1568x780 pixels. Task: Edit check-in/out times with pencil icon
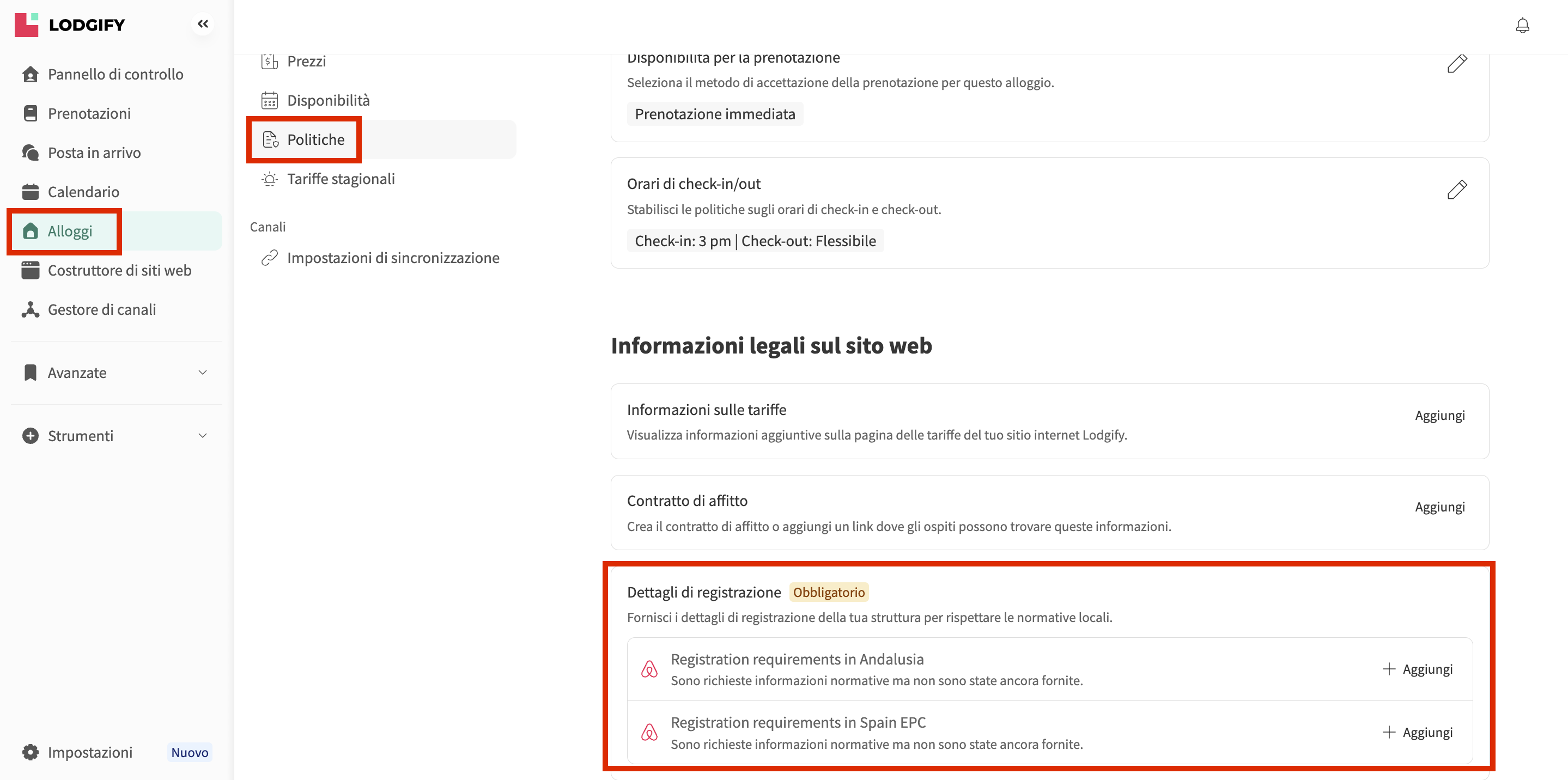[1457, 190]
